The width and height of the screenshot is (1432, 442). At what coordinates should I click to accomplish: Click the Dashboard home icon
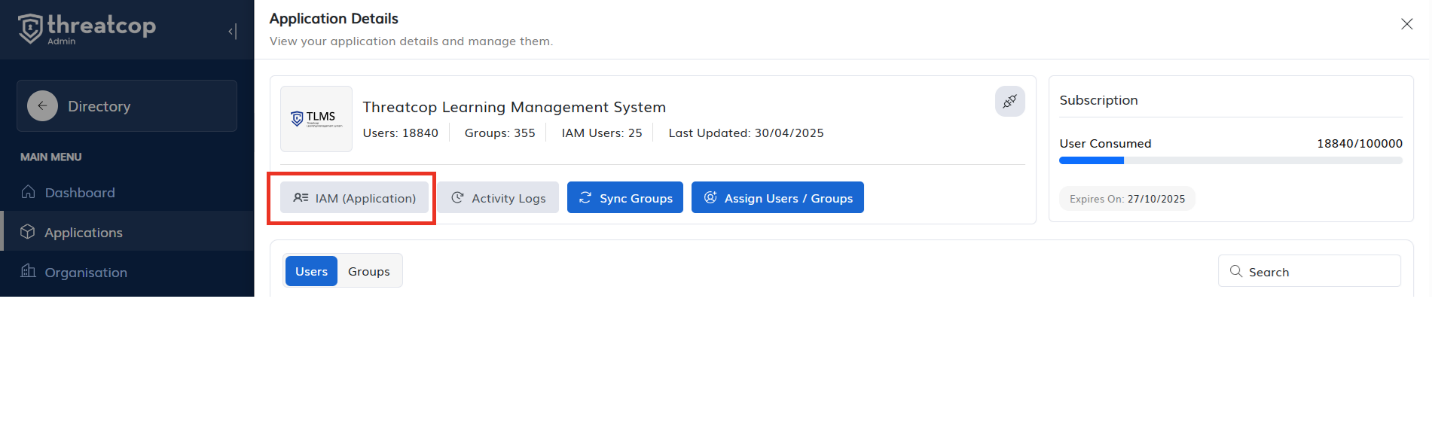[x=28, y=192]
